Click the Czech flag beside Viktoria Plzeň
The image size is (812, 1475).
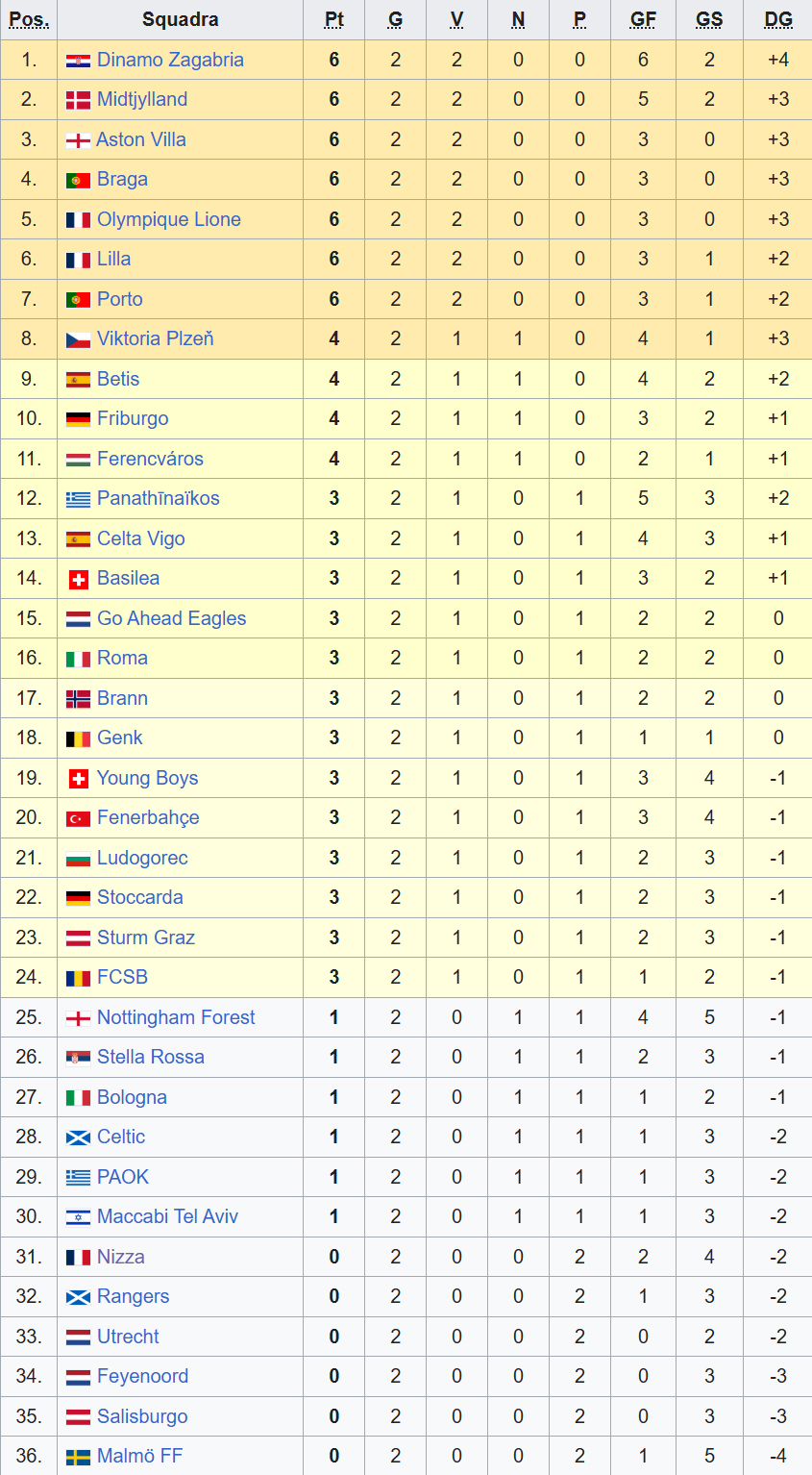tap(78, 339)
